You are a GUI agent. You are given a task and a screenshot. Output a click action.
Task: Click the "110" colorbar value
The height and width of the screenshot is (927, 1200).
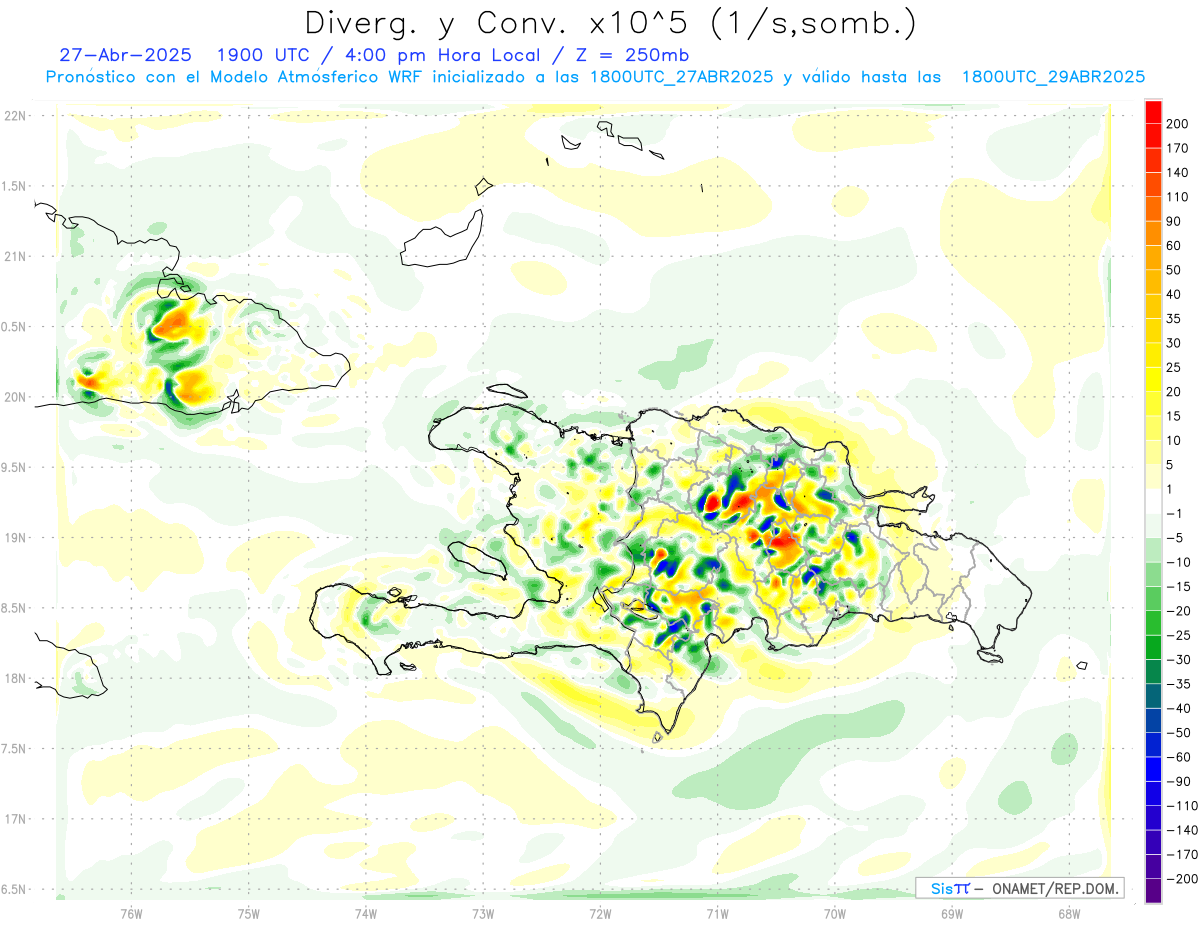[x=1178, y=197]
